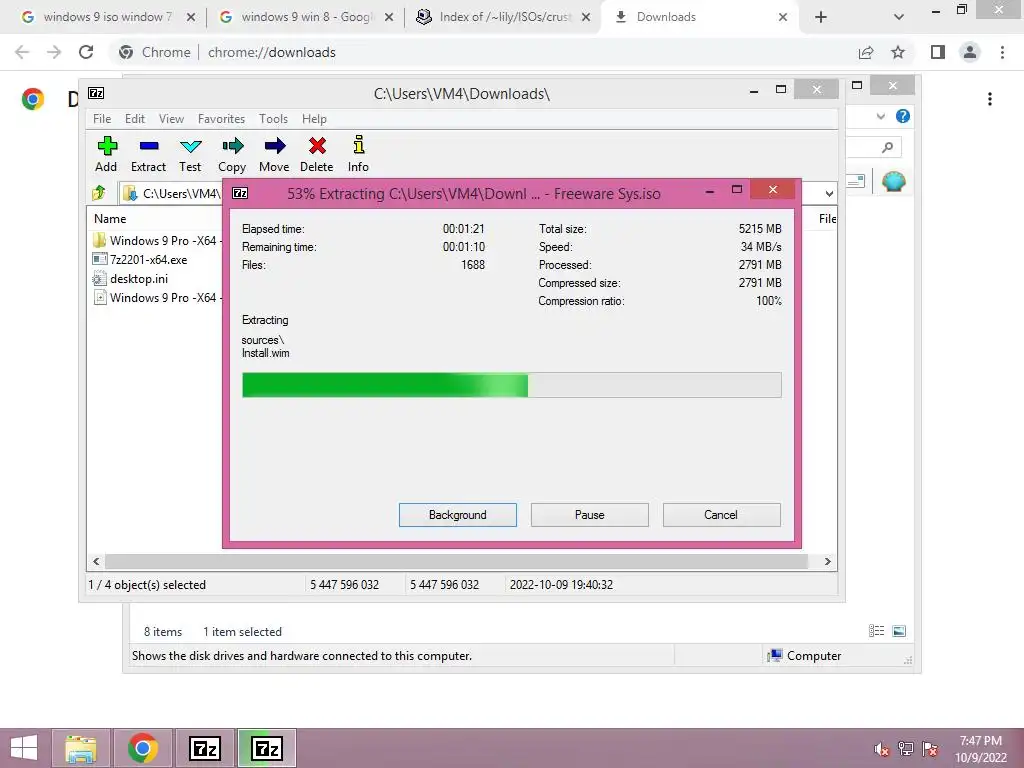Open Chrome tab search dropdown

pyautogui.click(x=899, y=17)
